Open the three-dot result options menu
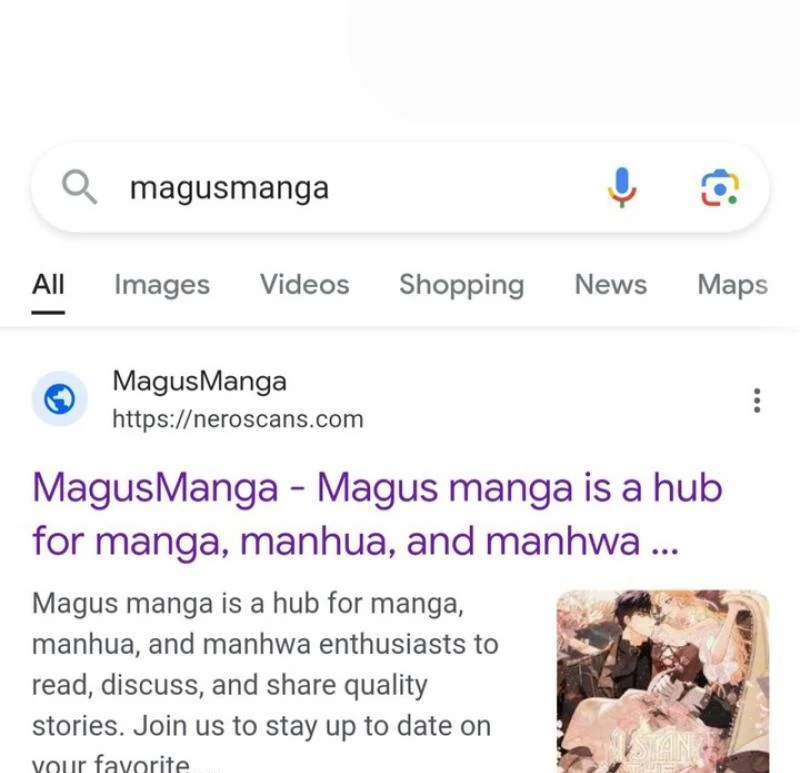The image size is (800, 773). 757,400
